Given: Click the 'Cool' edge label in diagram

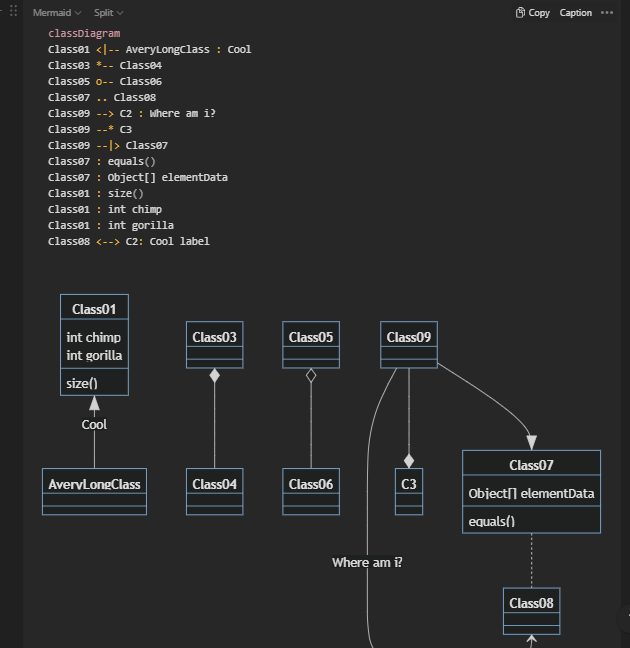Looking at the screenshot, I should pos(94,424).
